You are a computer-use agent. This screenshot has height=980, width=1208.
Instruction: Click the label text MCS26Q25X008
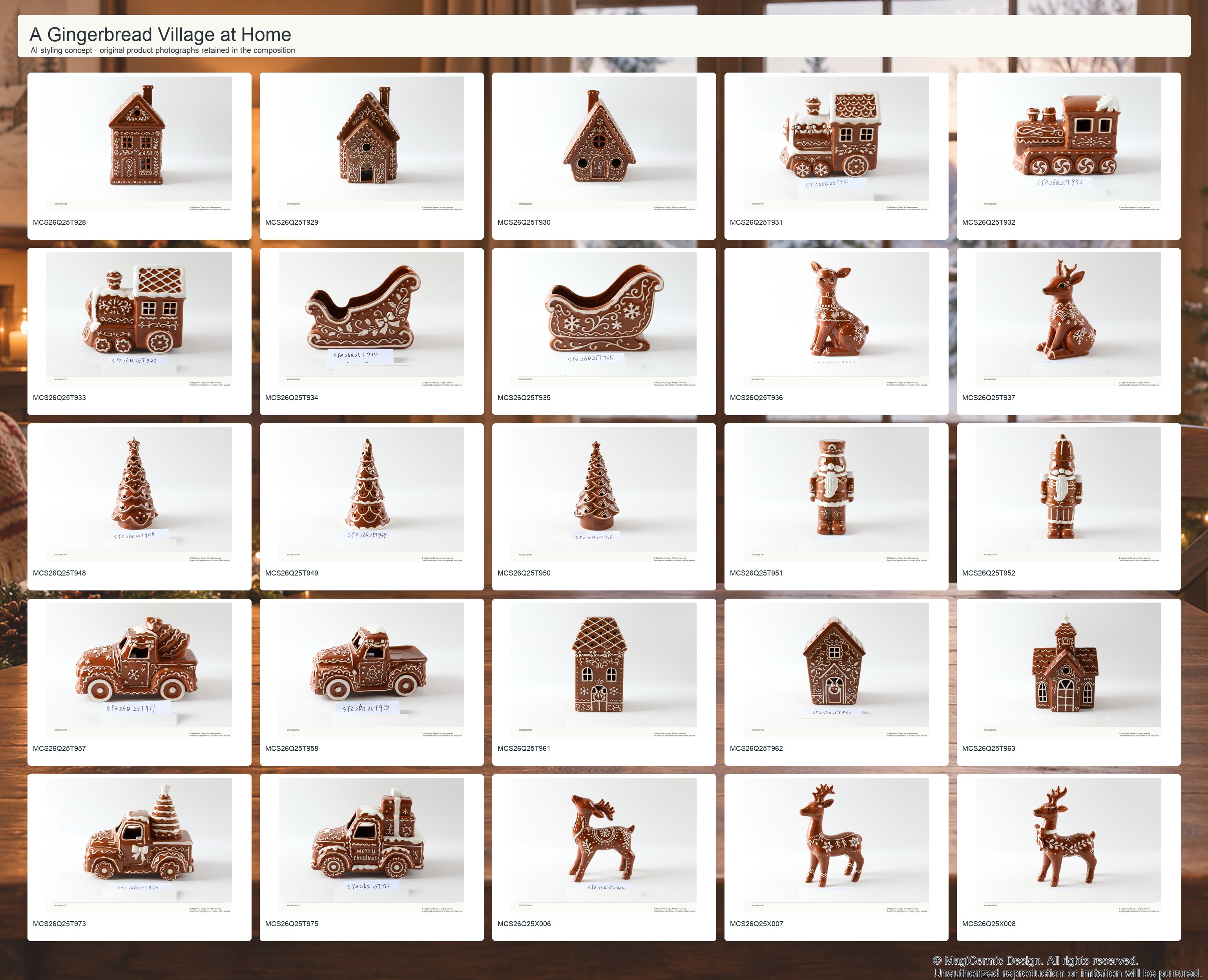pos(989,924)
